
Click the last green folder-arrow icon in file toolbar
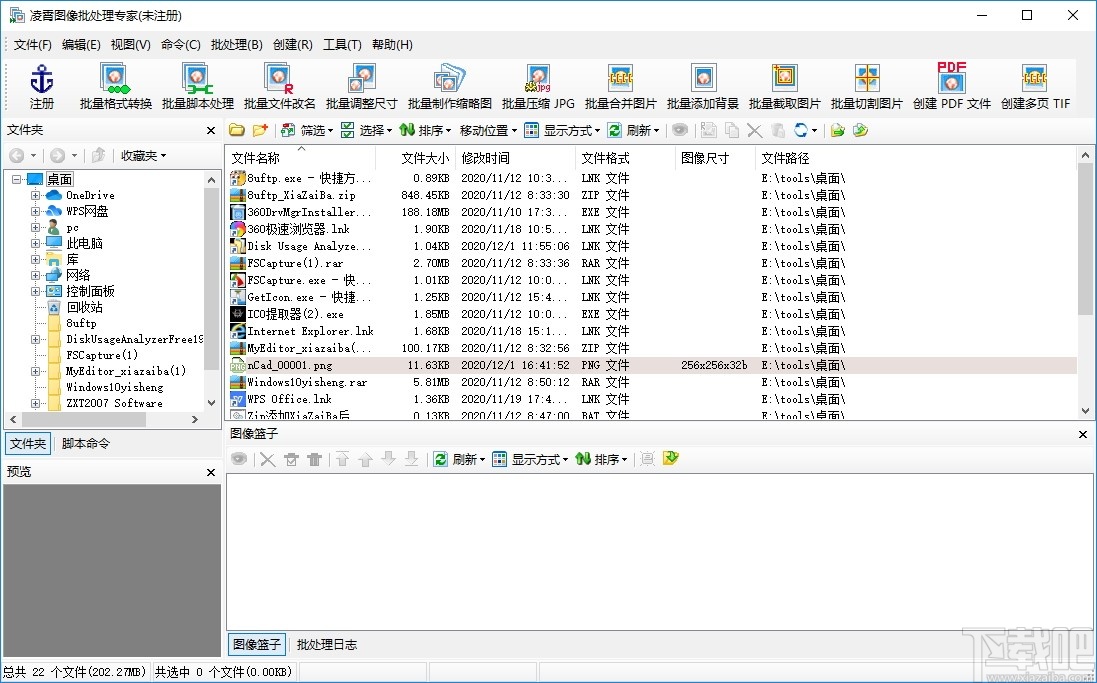861,130
